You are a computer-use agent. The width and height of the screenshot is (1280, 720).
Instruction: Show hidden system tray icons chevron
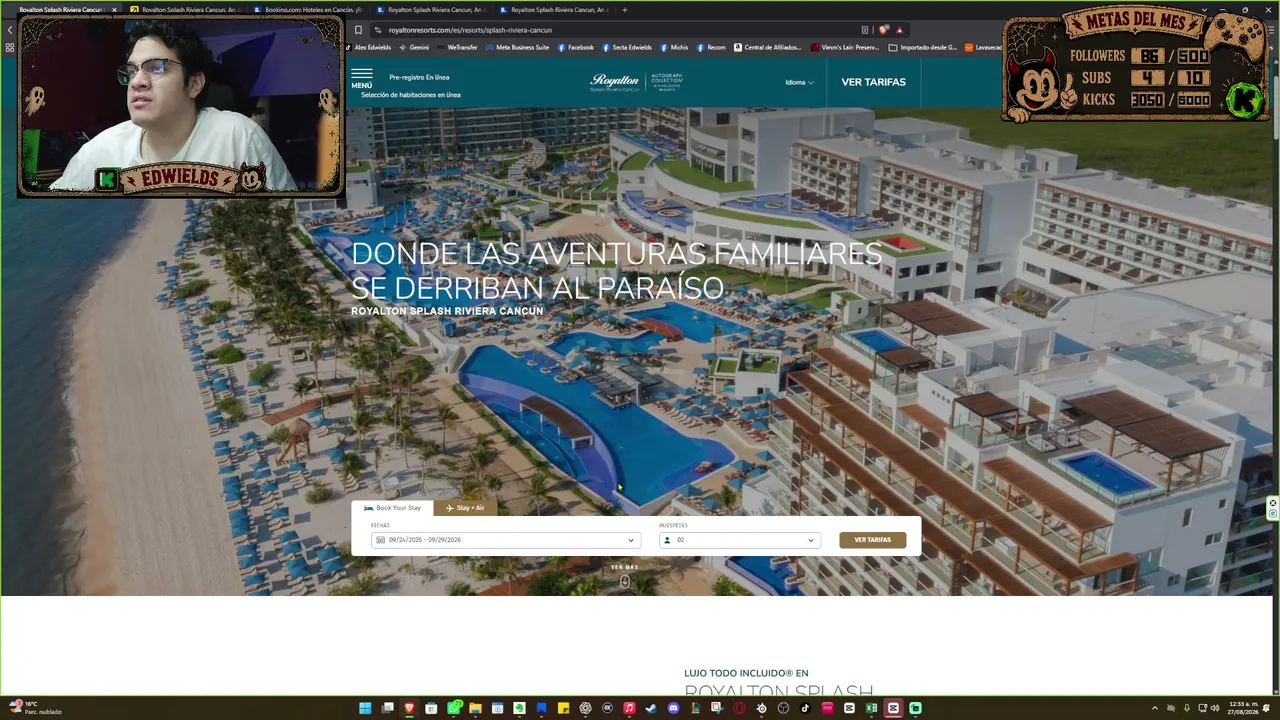(1155, 708)
